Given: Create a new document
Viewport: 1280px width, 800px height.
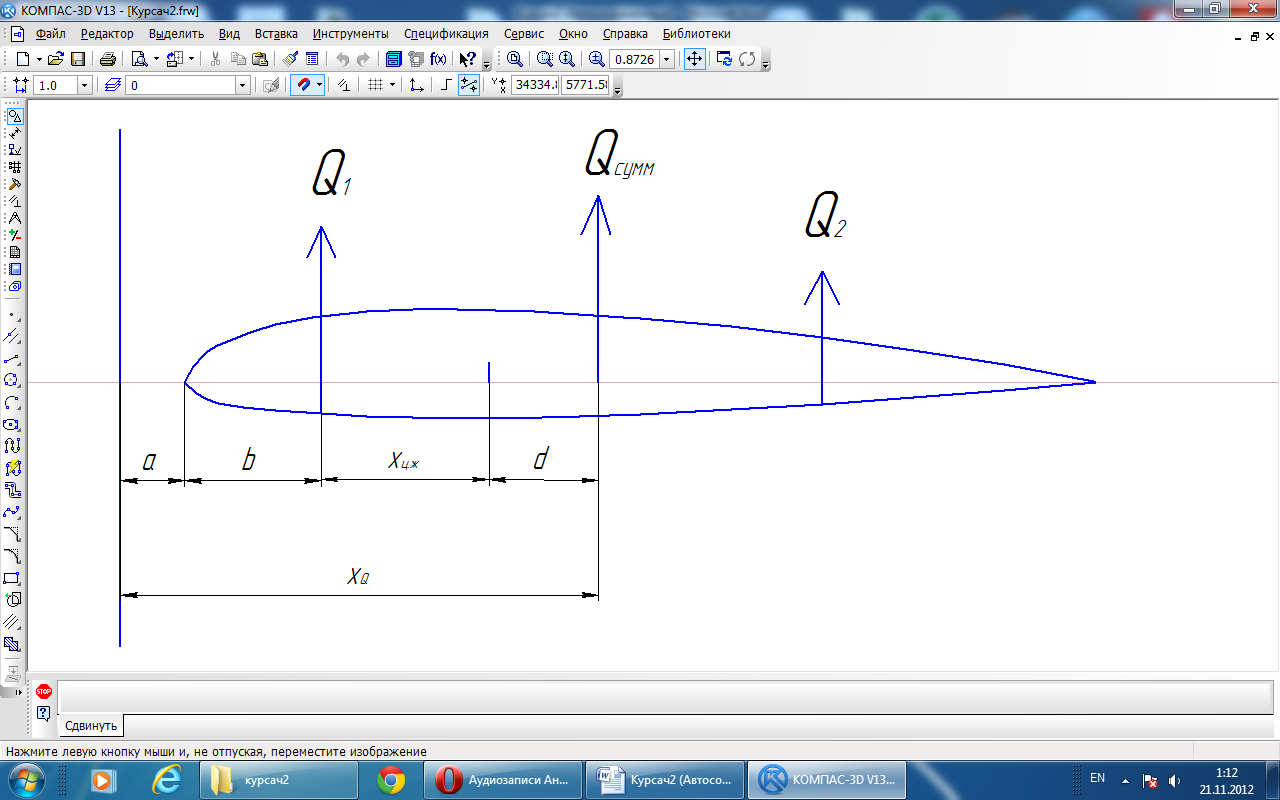Looking at the screenshot, I should 23,59.
